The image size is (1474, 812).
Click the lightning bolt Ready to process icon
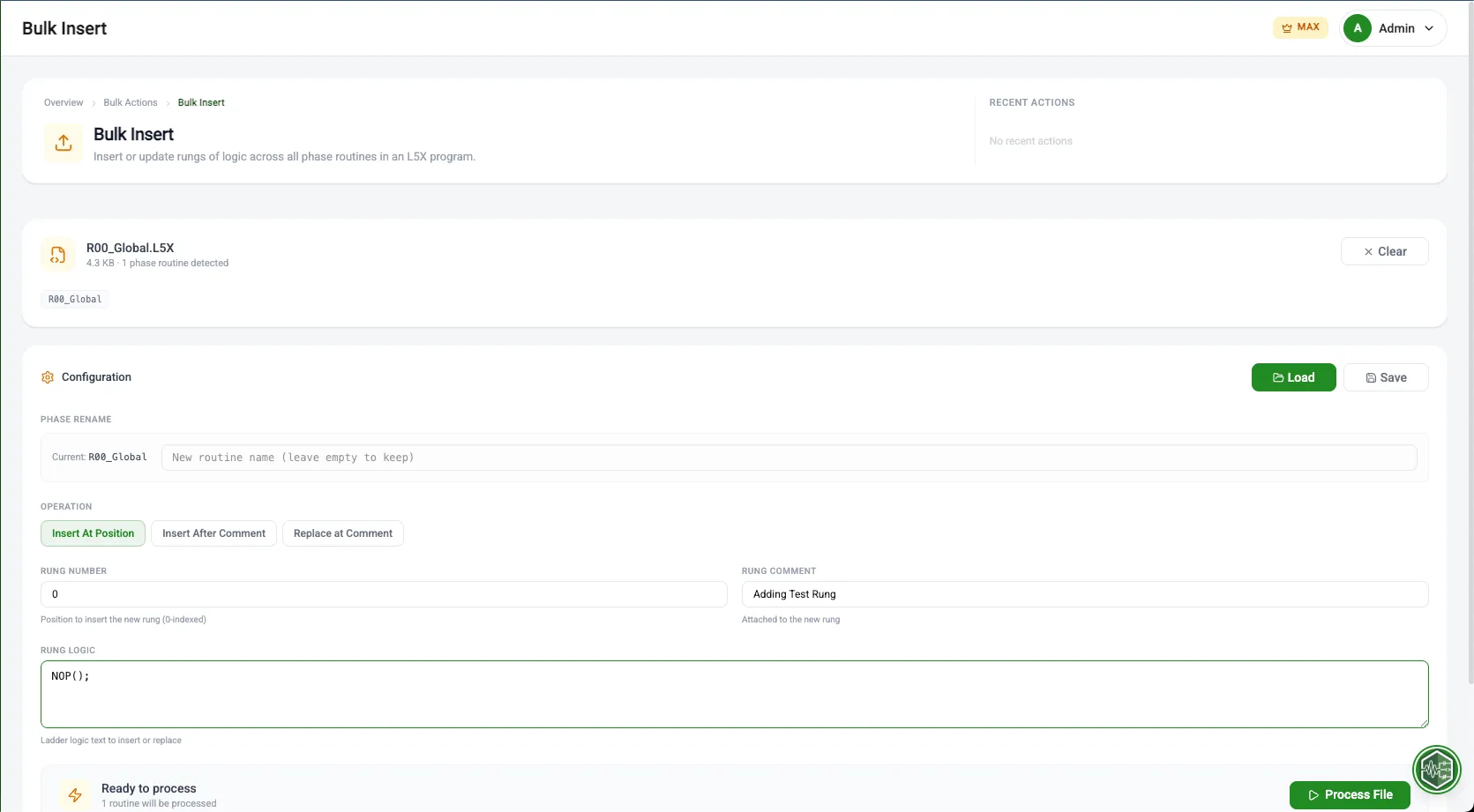(x=75, y=794)
